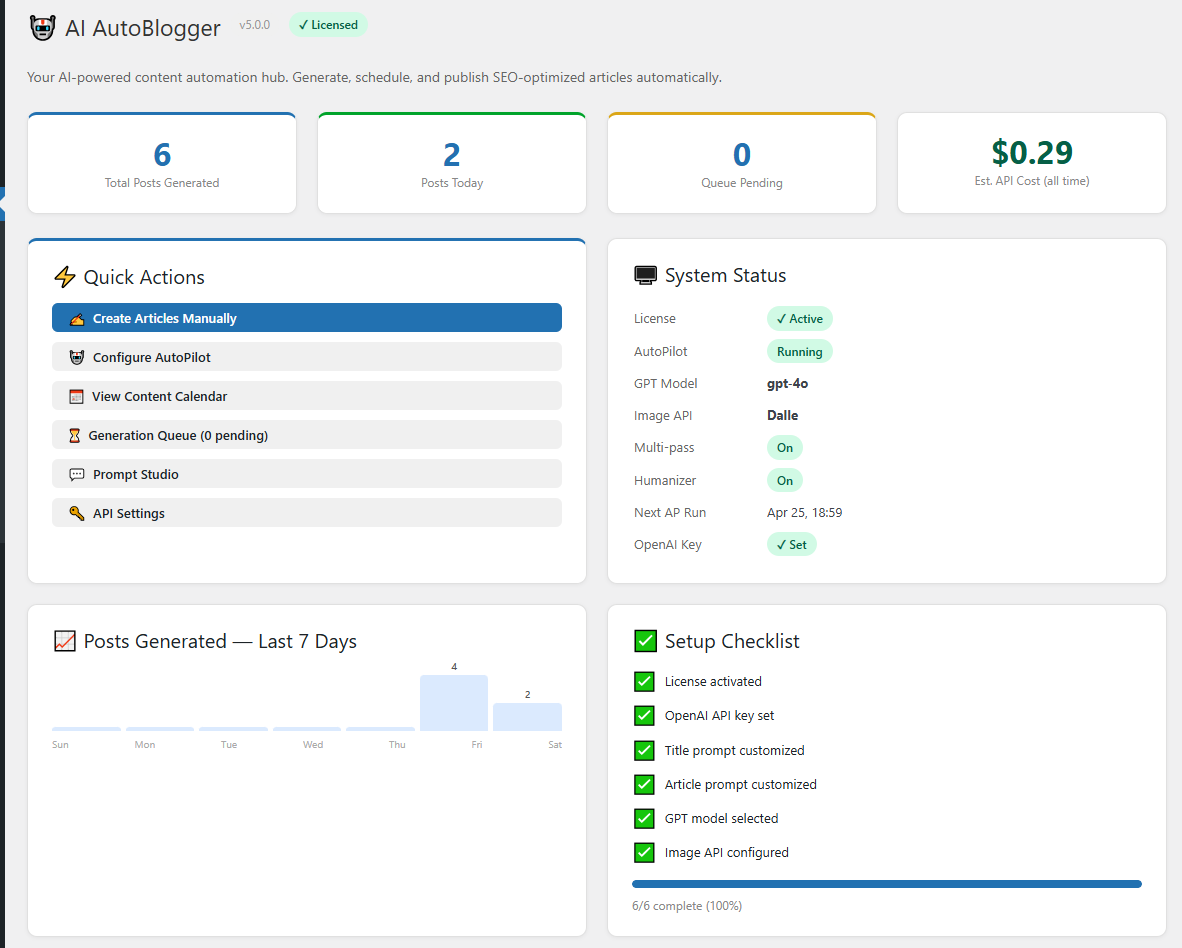Click the Sun label on the chart
1182x948 pixels.
pyautogui.click(x=60, y=745)
